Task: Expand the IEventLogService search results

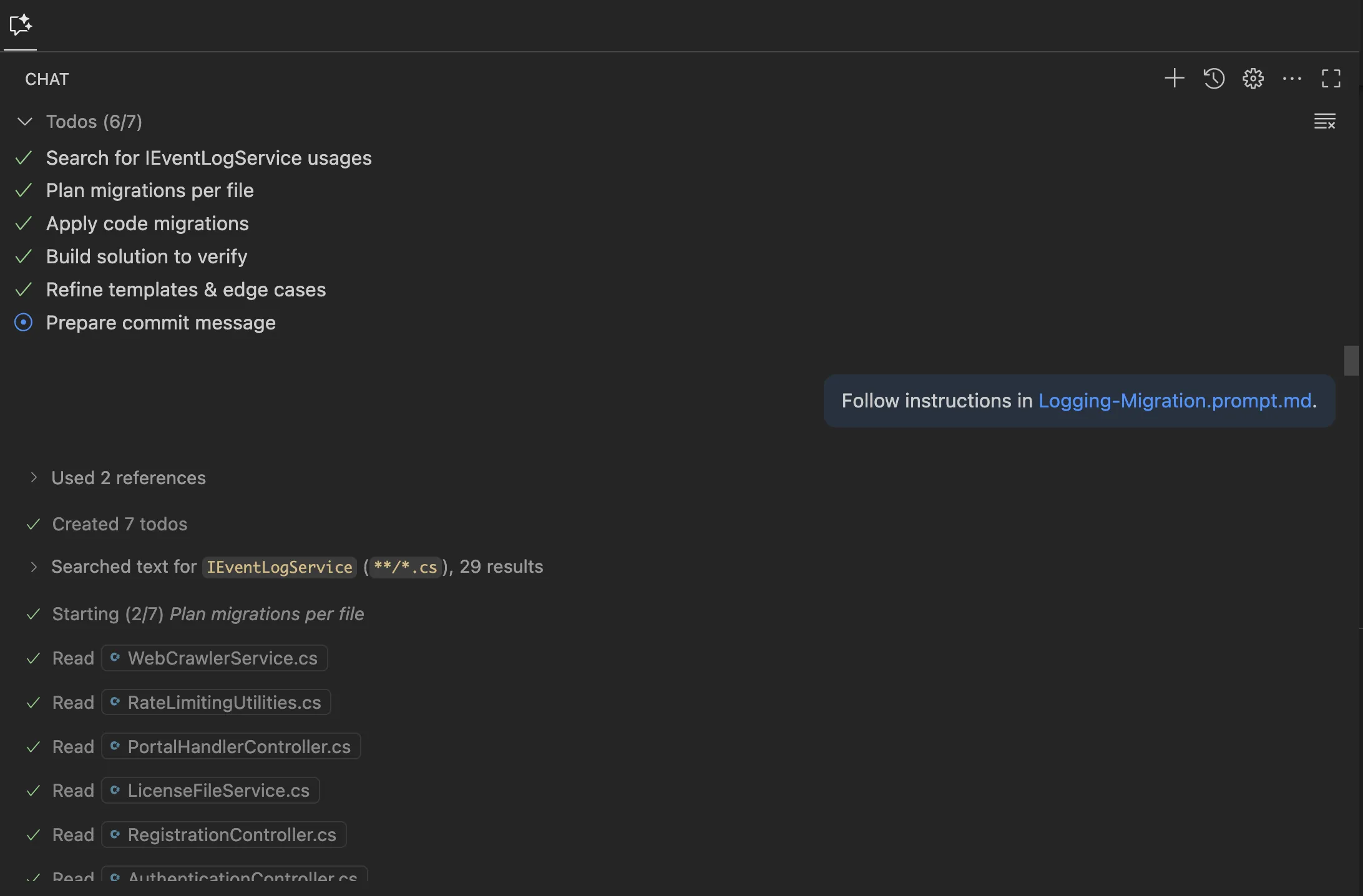Action: coord(34,567)
